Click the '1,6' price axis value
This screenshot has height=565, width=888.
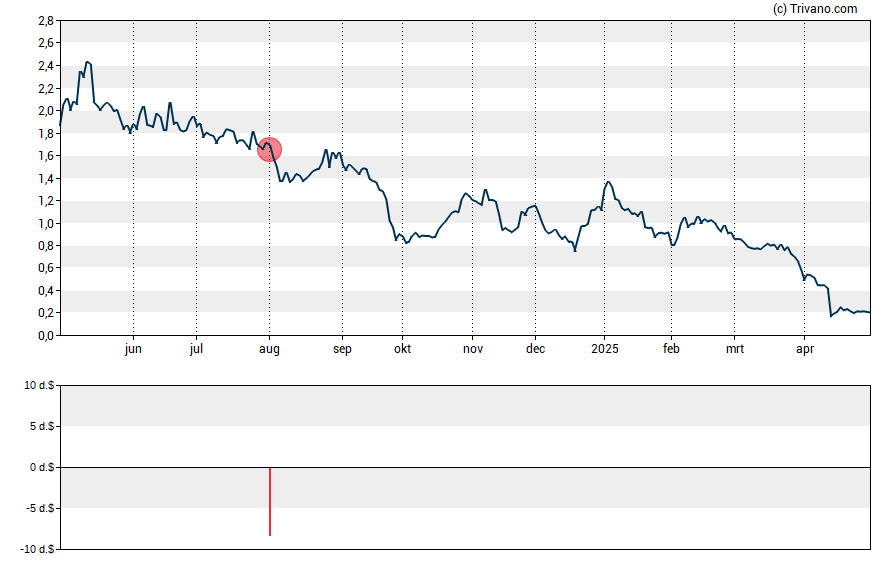(x=46, y=156)
